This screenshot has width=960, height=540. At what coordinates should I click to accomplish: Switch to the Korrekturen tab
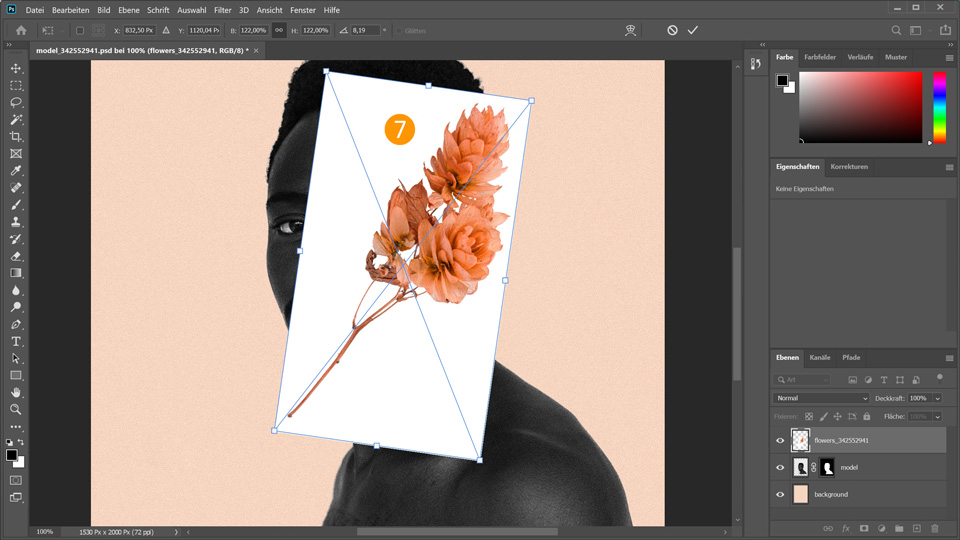coord(849,167)
